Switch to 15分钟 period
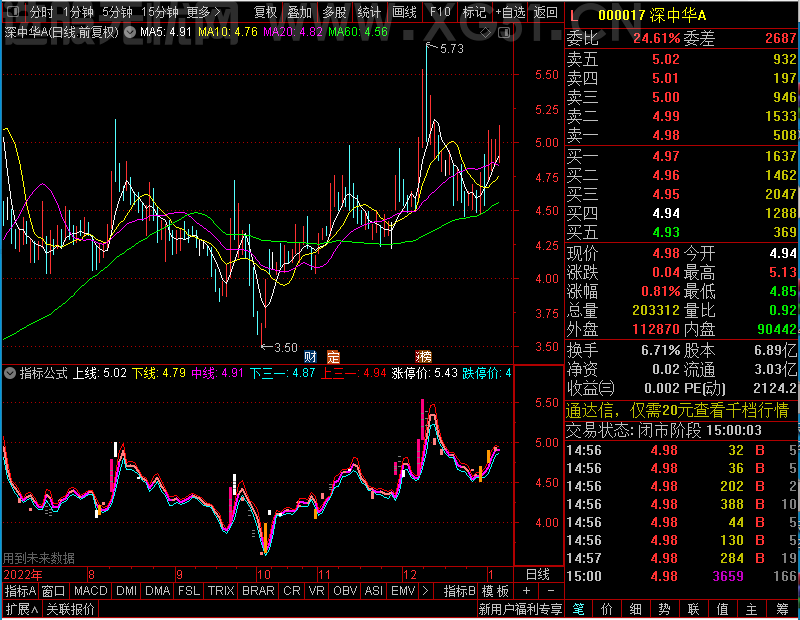800x620 pixels. 160,12
